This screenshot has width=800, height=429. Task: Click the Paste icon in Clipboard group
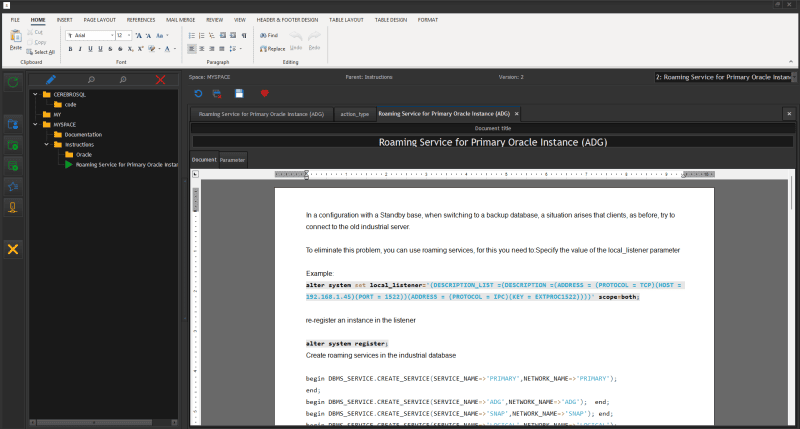[x=16, y=36]
